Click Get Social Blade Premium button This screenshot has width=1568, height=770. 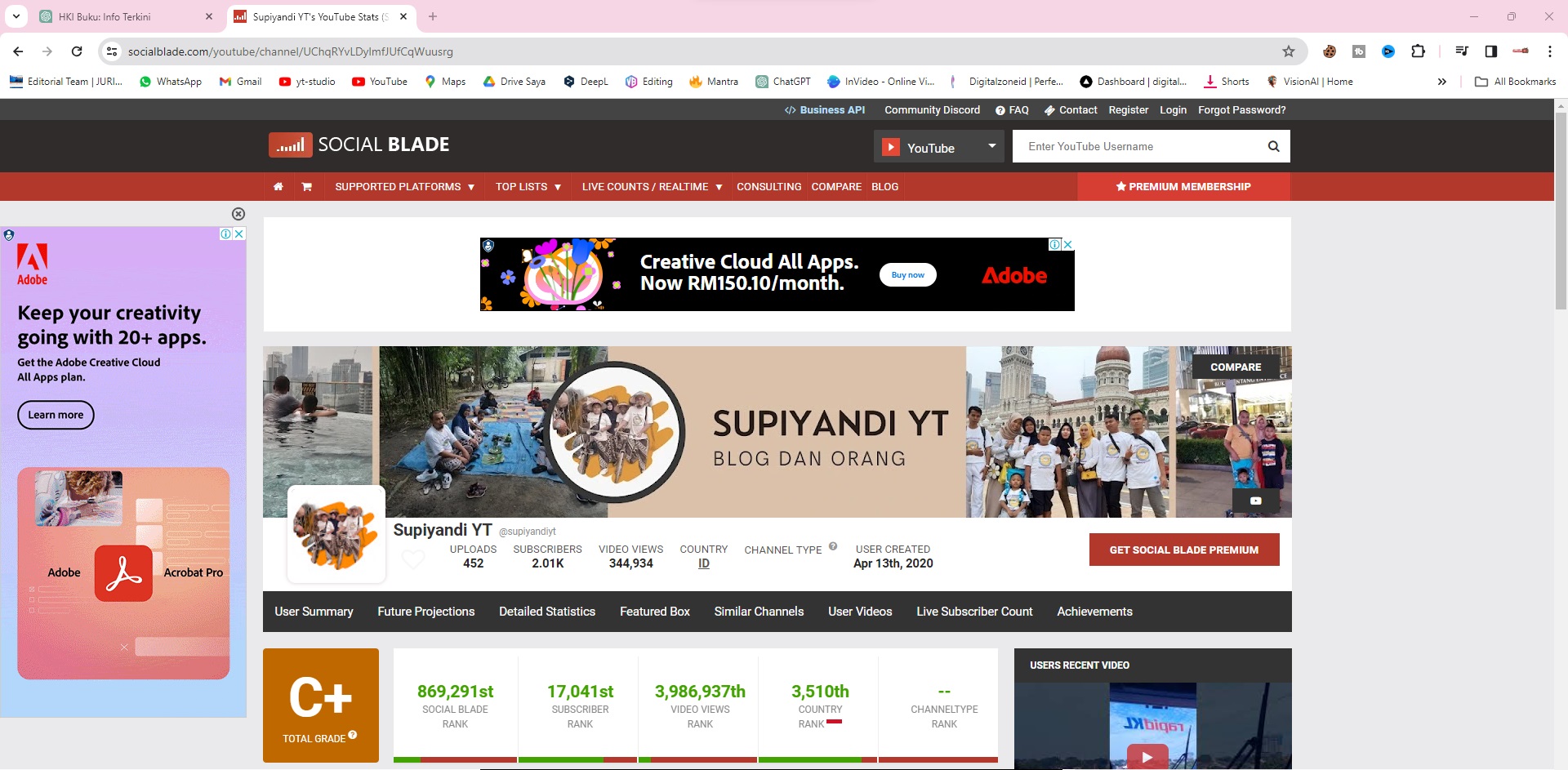point(1183,550)
